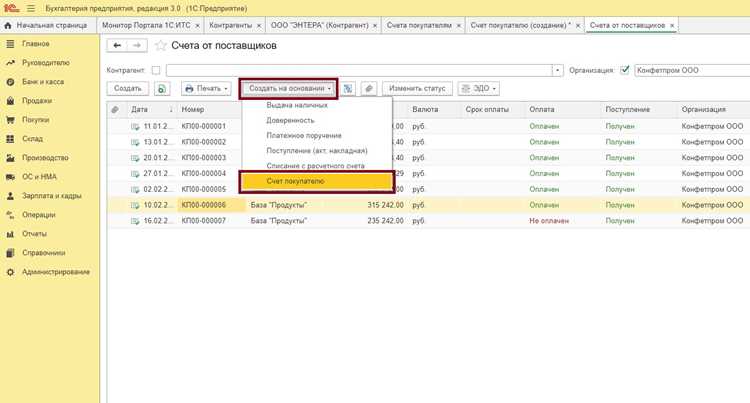Click the forward navigation arrow
Viewport: 750px width, 403px height.
[137, 45]
